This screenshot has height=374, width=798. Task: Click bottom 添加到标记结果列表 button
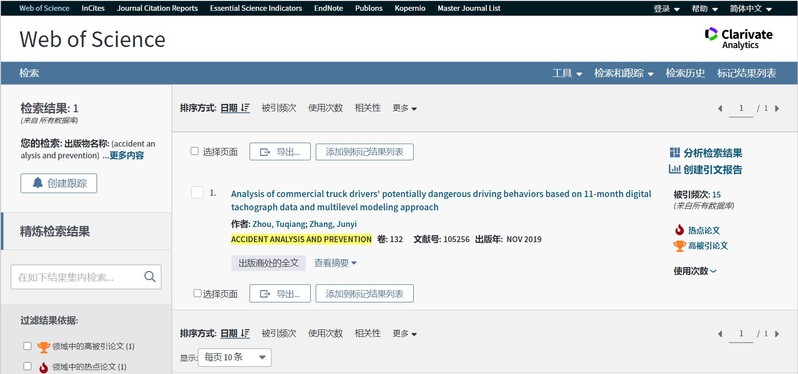[x=364, y=294]
